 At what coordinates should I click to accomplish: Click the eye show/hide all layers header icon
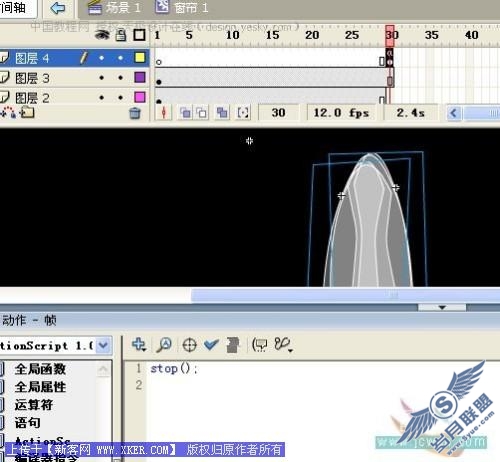tap(102, 35)
